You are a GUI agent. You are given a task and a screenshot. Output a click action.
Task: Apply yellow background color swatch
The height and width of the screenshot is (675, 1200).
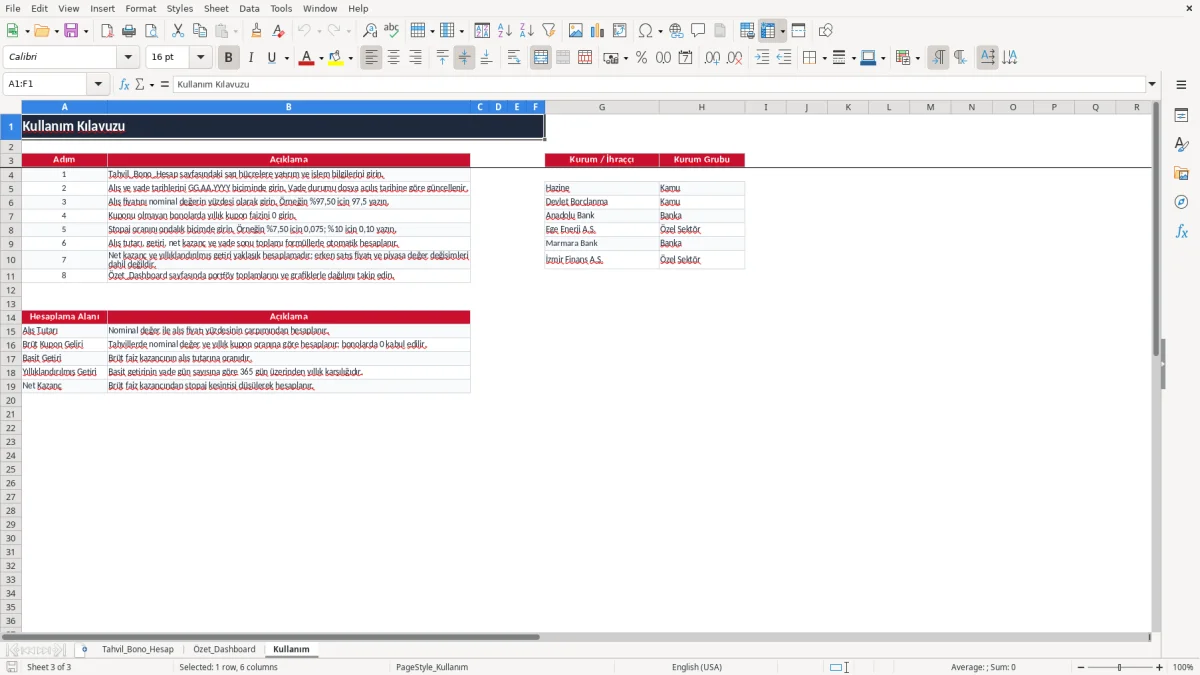pyautogui.click(x=336, y=58)
